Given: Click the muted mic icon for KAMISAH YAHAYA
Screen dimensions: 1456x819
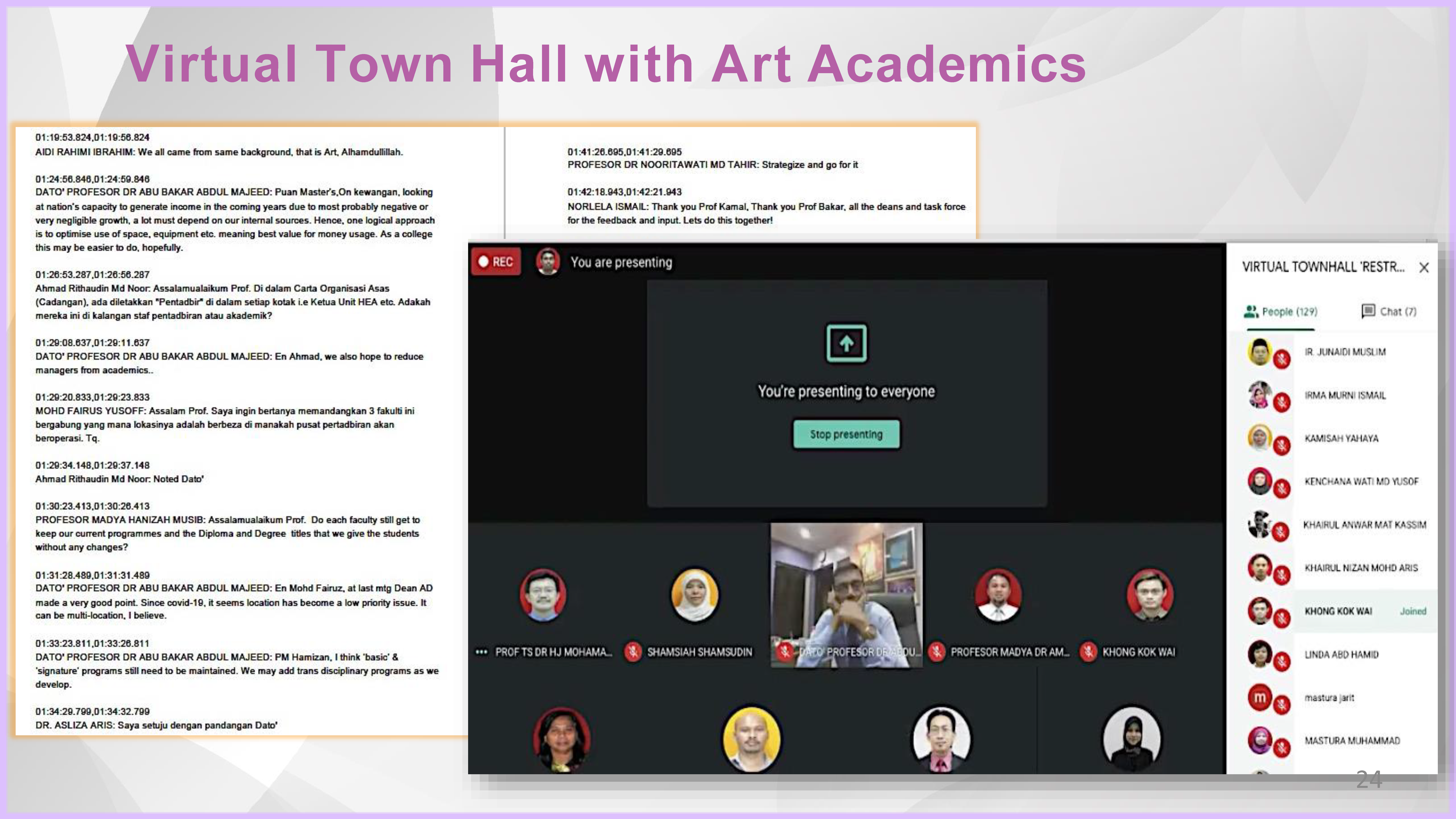Looking at the screenshot, I should [1282, 445].
